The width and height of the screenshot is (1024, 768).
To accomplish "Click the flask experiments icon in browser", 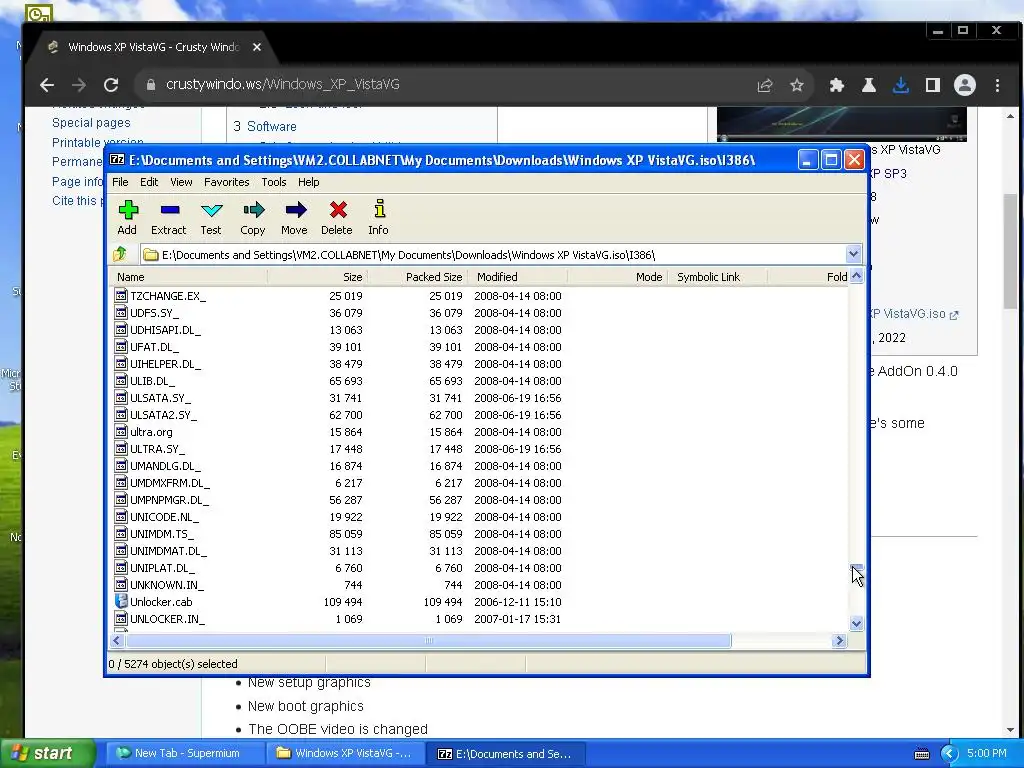I will [869, 85].
